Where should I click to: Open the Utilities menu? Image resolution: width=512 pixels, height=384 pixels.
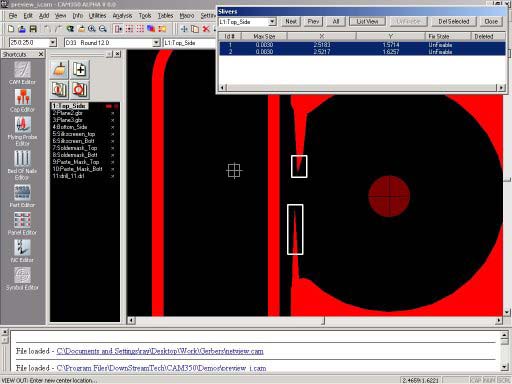[97, 16]
